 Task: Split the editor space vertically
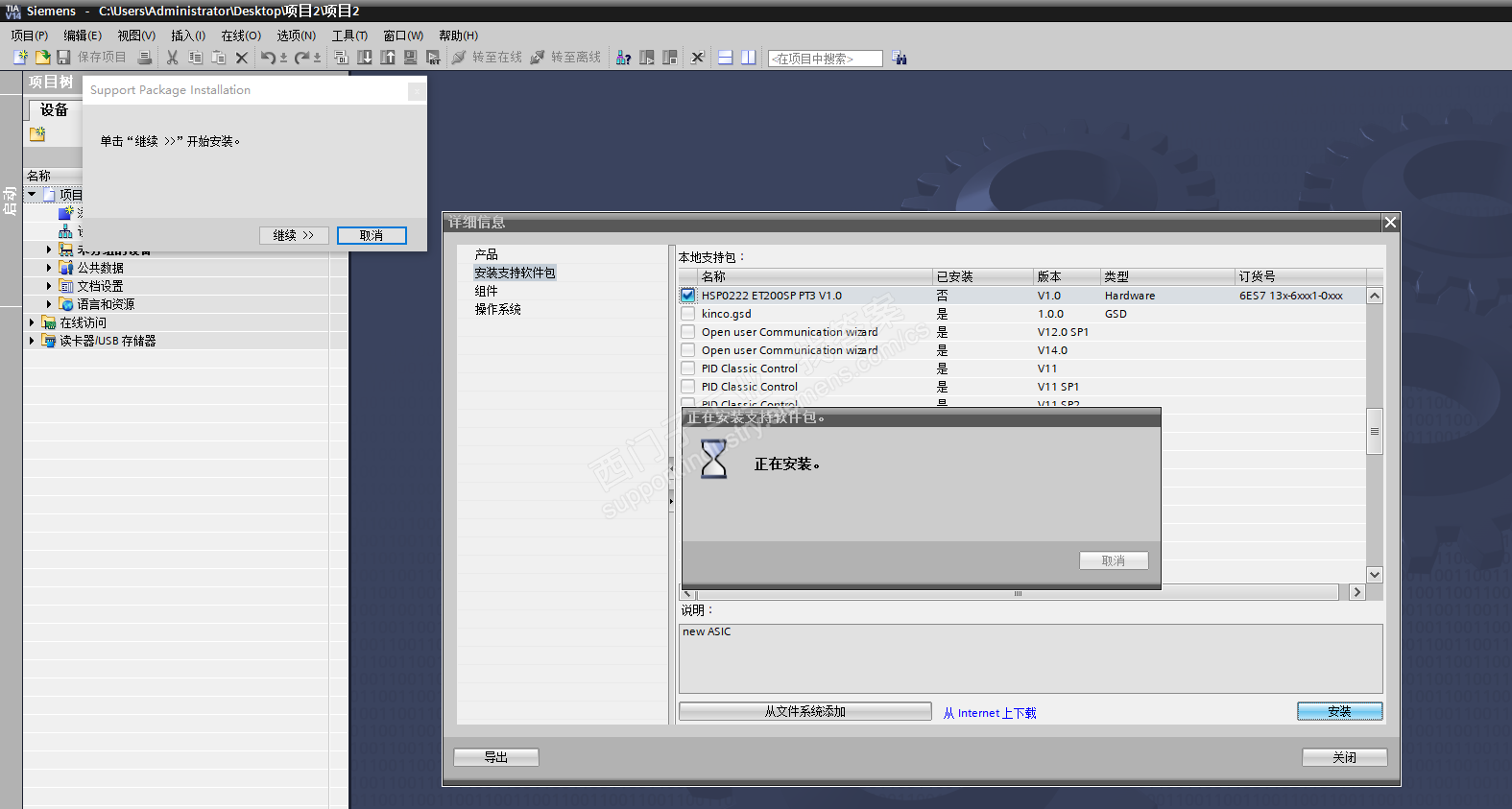point(749,58)
